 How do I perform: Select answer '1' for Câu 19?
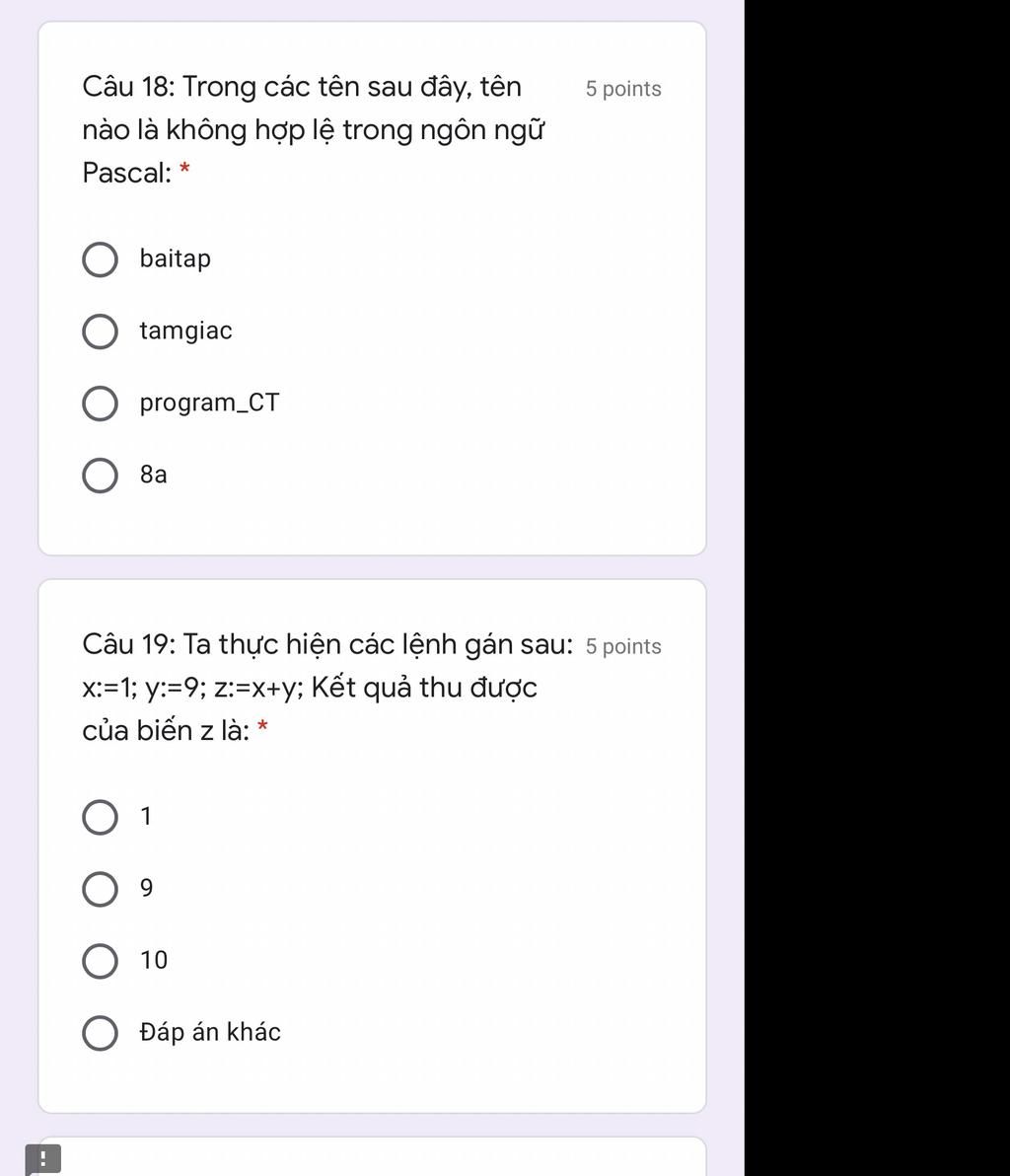100,817
